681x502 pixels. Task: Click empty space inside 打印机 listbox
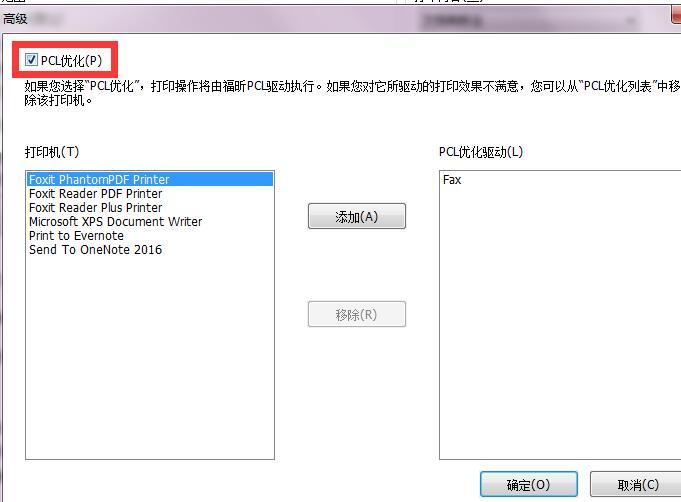(x=150, y=356)
